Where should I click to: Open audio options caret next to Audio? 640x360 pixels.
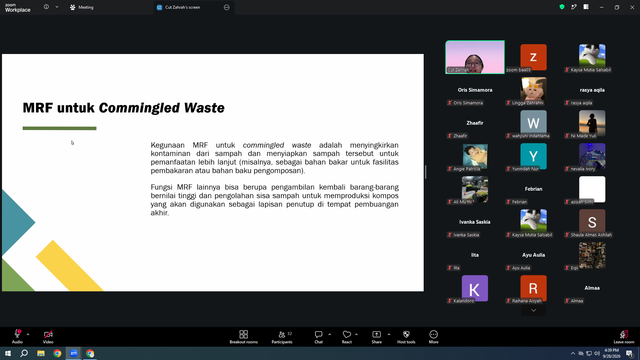(x=28, y=334)
